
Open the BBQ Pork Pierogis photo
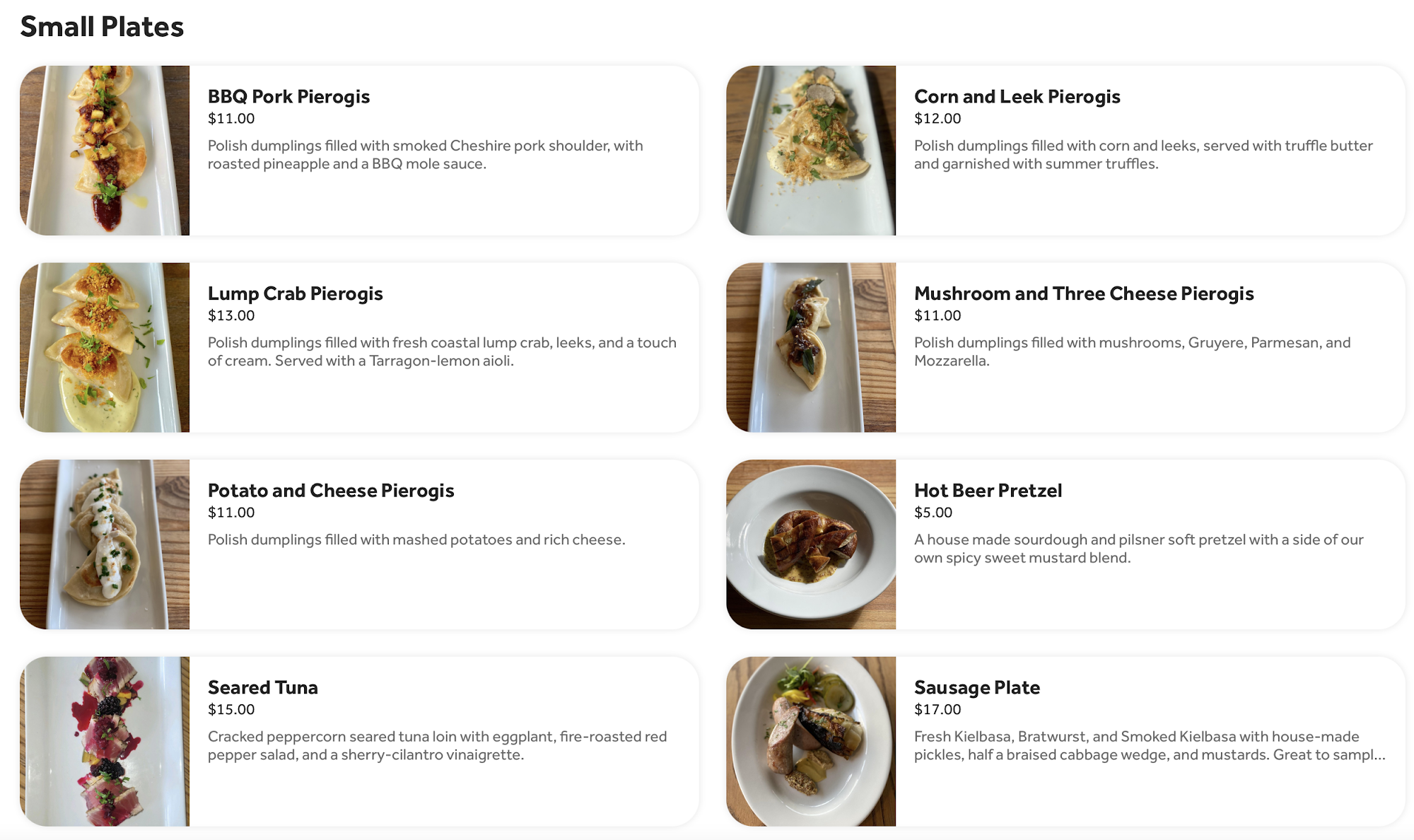pos(105,151)
